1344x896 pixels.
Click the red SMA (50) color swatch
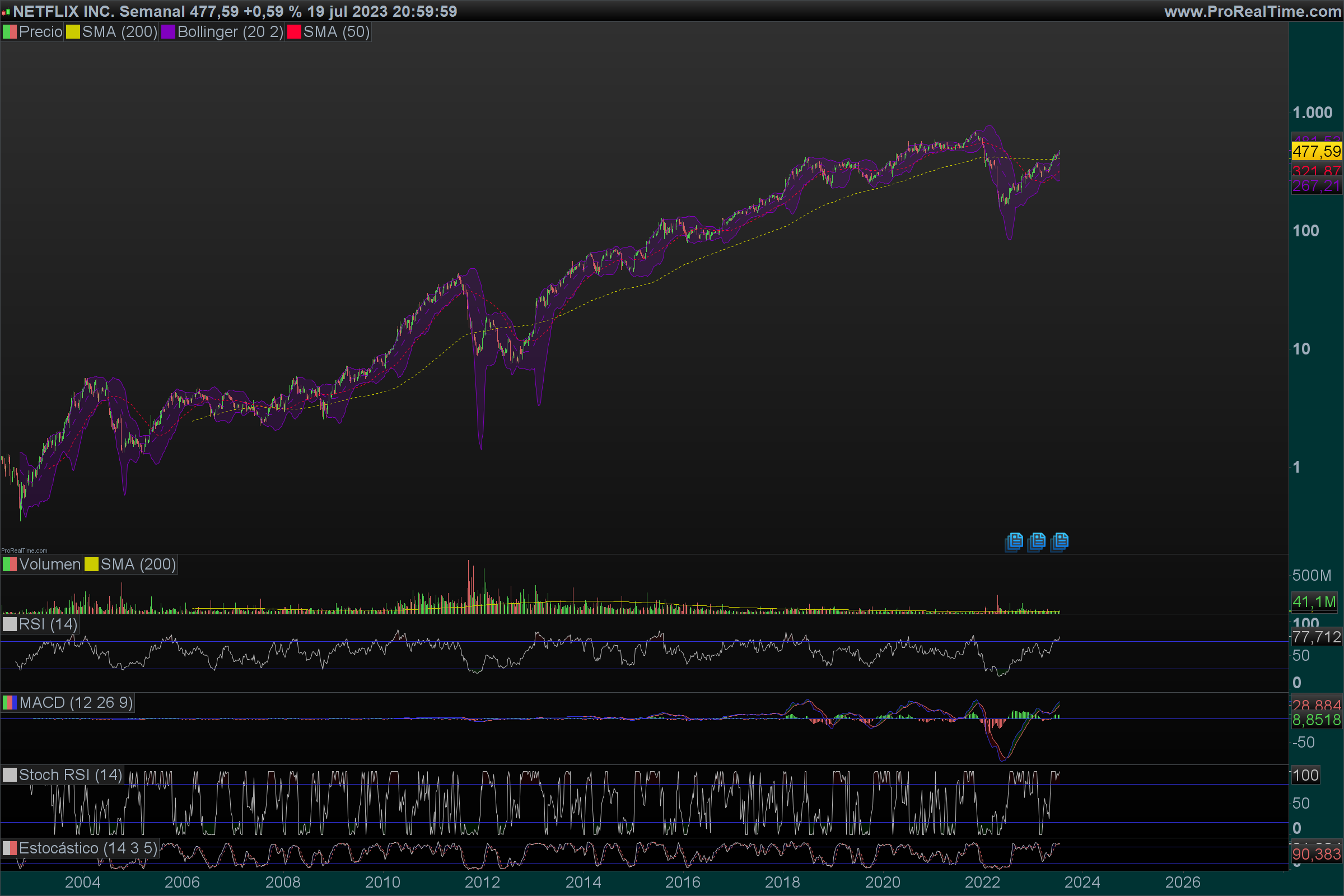coord(295,32)
